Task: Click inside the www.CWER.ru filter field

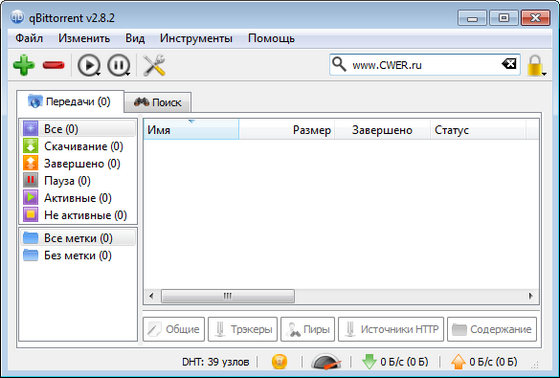Action: click(425, 65)
